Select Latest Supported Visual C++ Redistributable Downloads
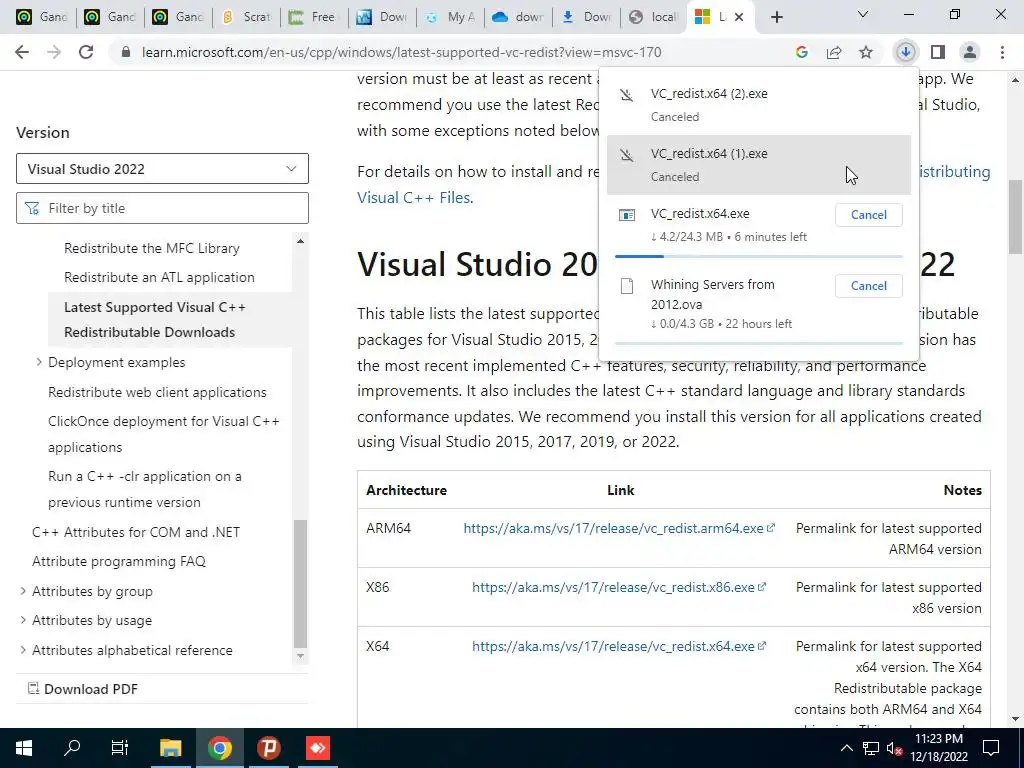1024x768 pixels. click(155, 319)
